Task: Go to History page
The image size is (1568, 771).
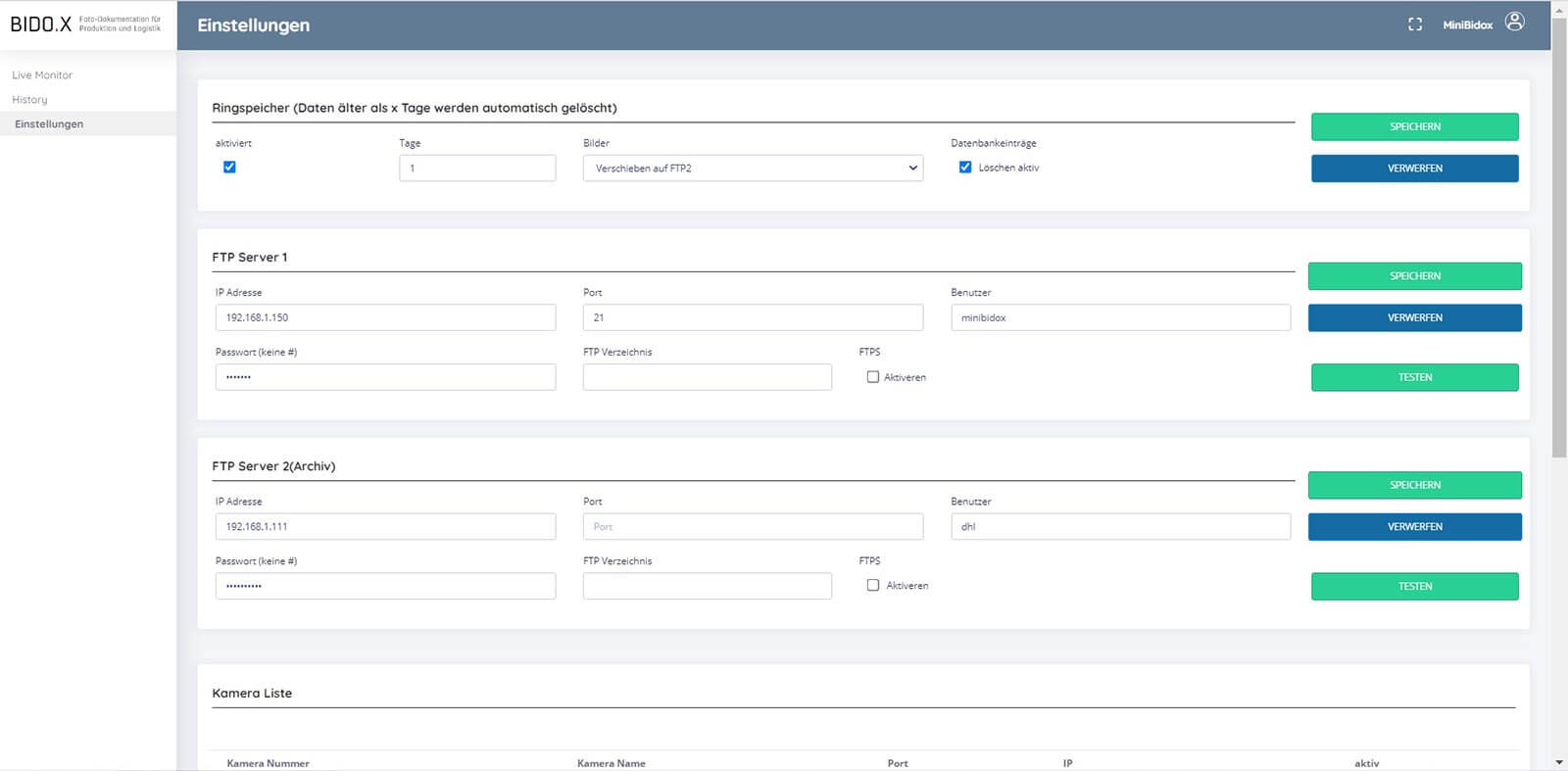Action: tap(29, 100)
